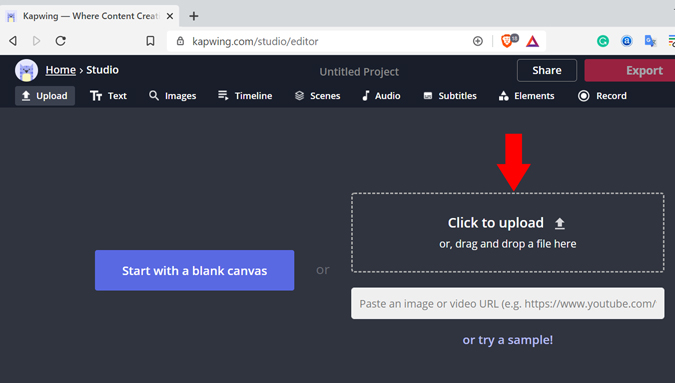Click the lock icon beside the URL
The image size is (675, 383).
click(x=180, y=41)
